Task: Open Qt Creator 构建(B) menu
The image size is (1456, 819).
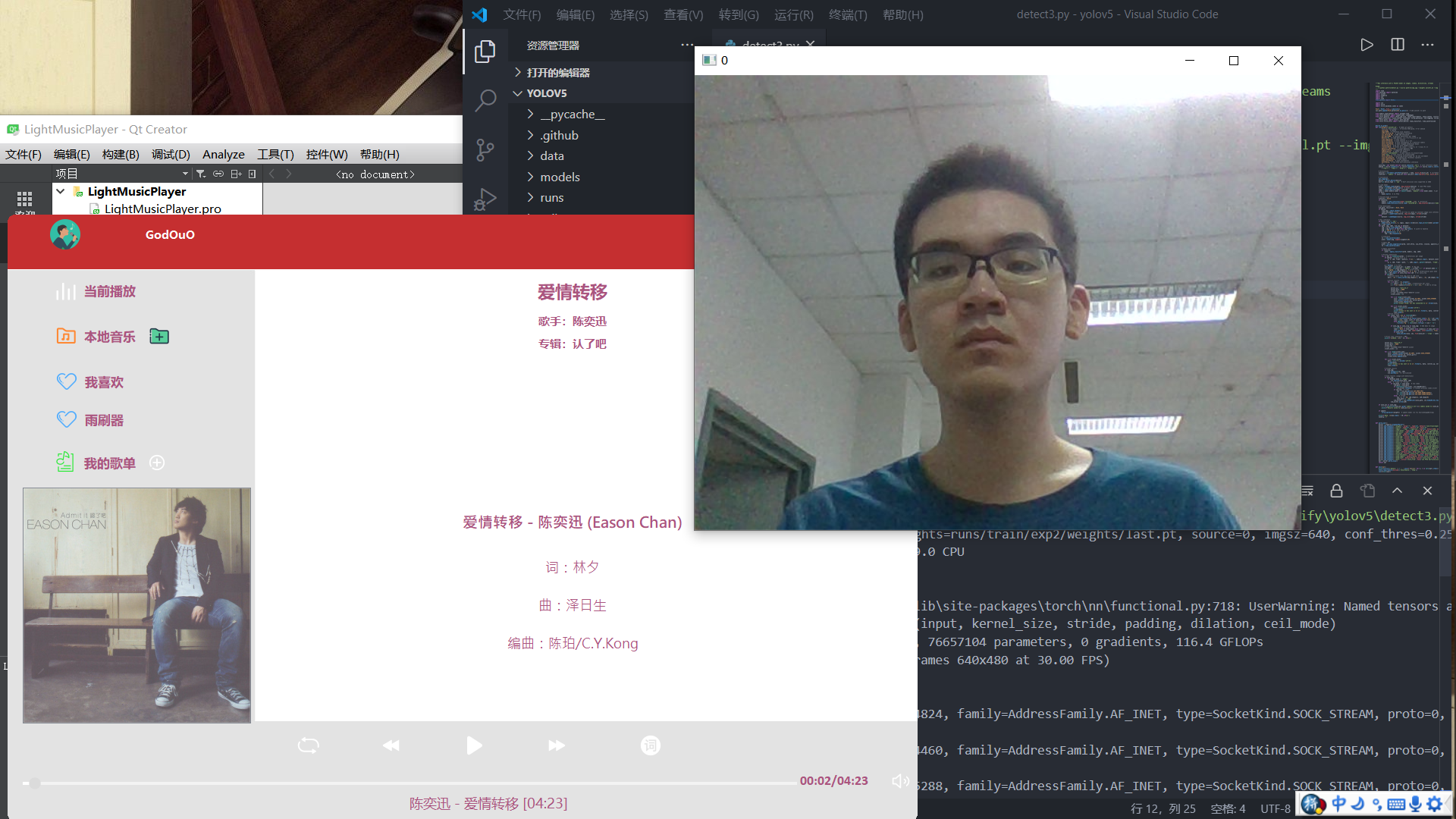Action: [121, 154]
